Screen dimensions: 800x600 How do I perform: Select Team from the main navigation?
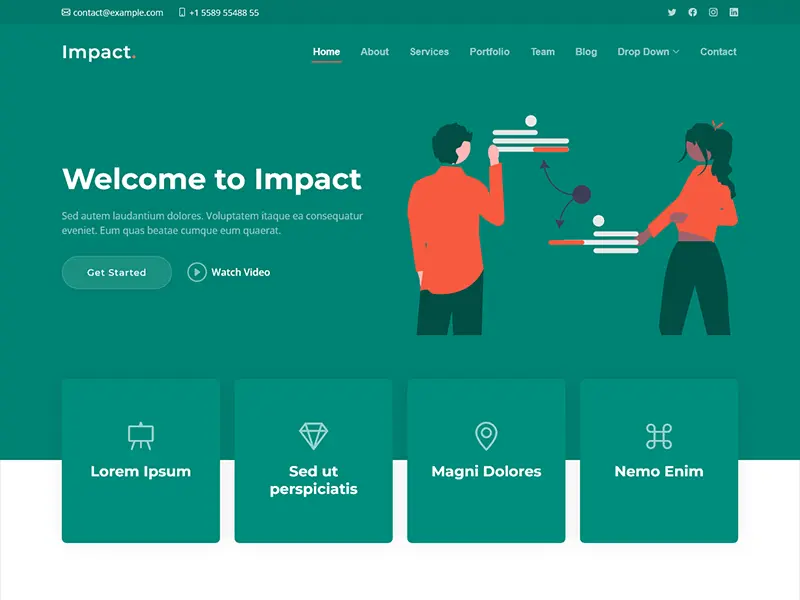coord(542,52)
